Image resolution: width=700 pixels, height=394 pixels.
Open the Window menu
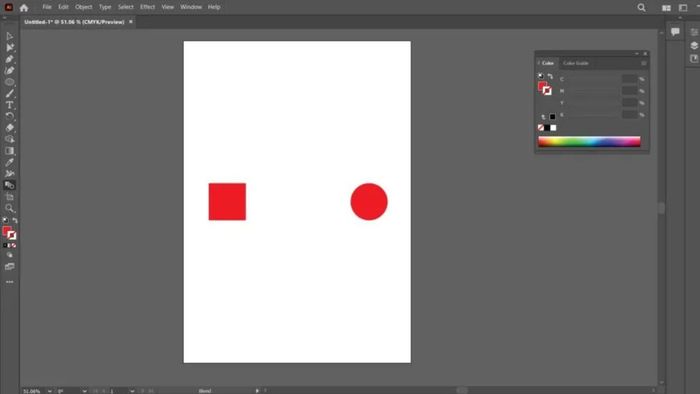pyautogui.click(x=191, y=7)
